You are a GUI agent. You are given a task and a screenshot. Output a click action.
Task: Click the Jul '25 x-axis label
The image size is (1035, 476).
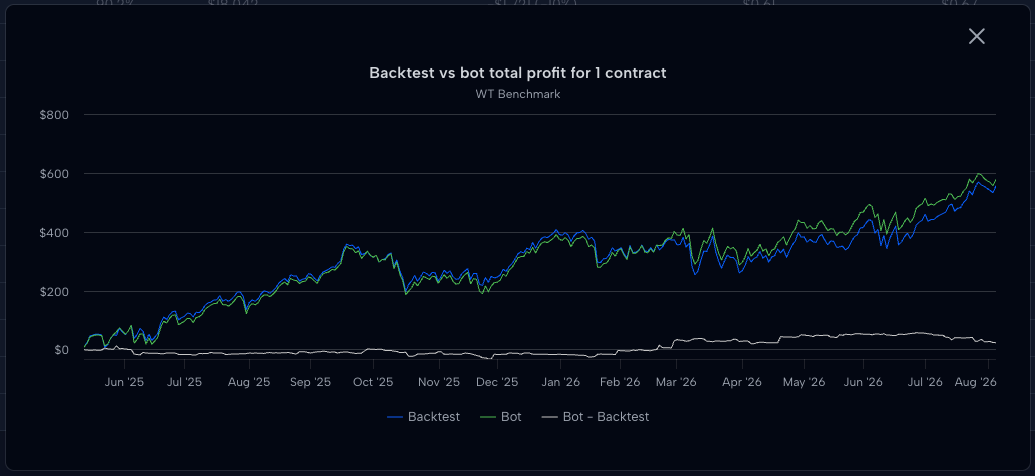tap(185, 382)
